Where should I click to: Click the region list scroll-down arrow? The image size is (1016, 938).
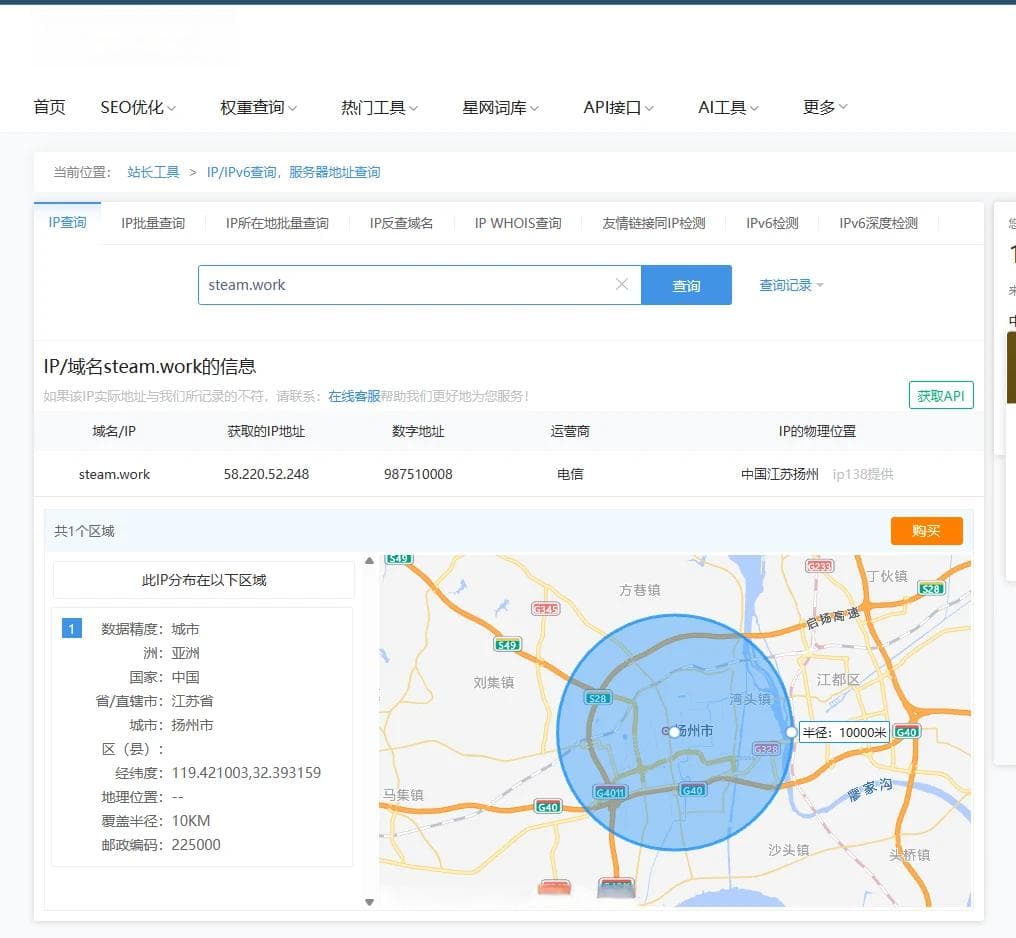pyautogui.click(x=369, y=902)
